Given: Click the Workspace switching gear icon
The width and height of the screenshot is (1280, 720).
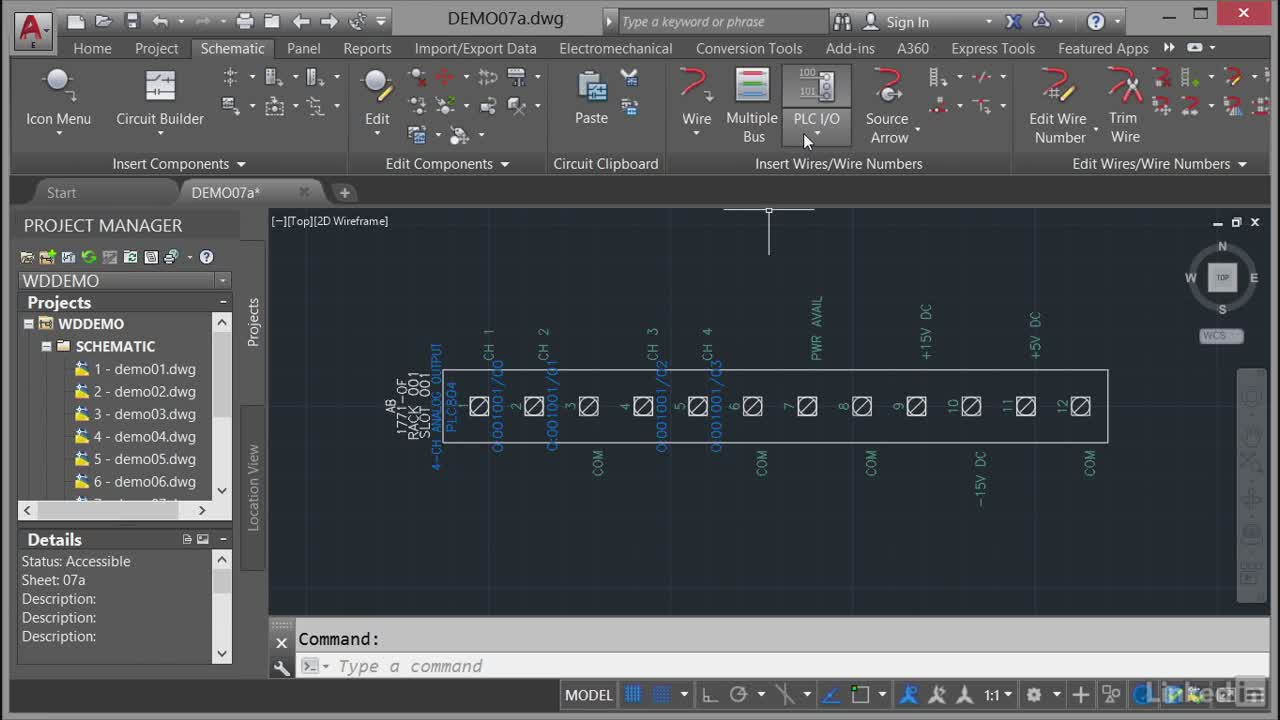Looking at the screenshot, I should [1034, 694].
